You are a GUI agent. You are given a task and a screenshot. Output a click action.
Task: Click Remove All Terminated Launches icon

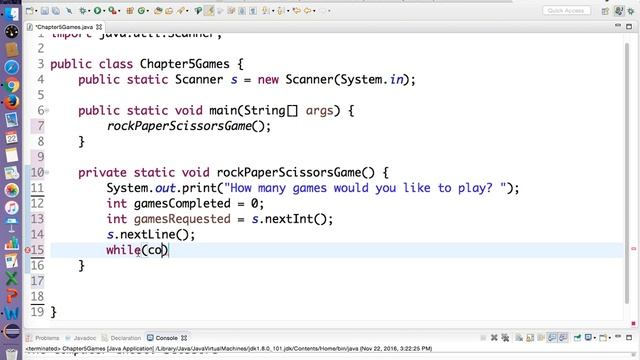(x=505, y=338)
